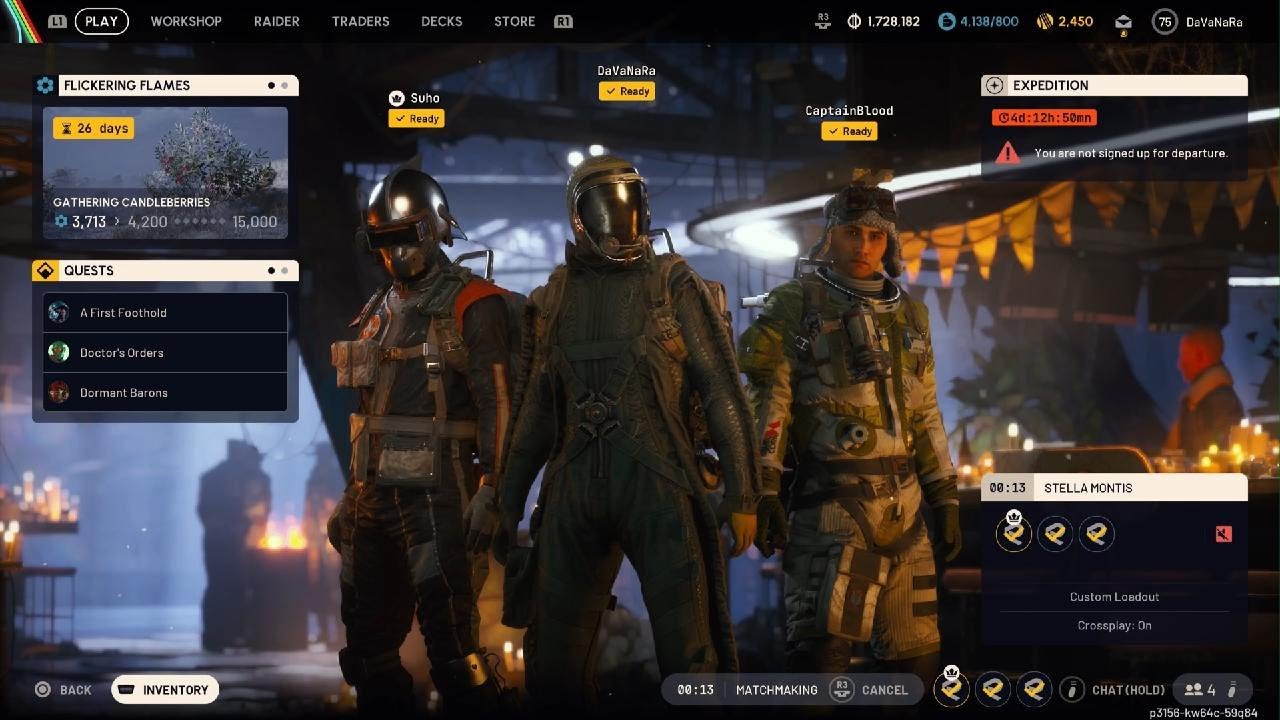Image resolution: width=1280 pixels, height=720 pixels.
Task: Select the third squad emblem in map panel
Action: point(1096,534)
